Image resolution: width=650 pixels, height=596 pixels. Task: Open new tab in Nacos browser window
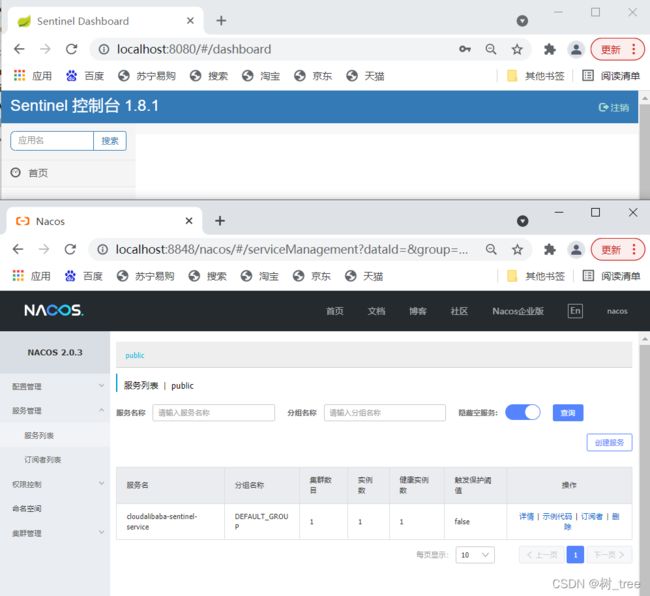(x=220, y=221)
